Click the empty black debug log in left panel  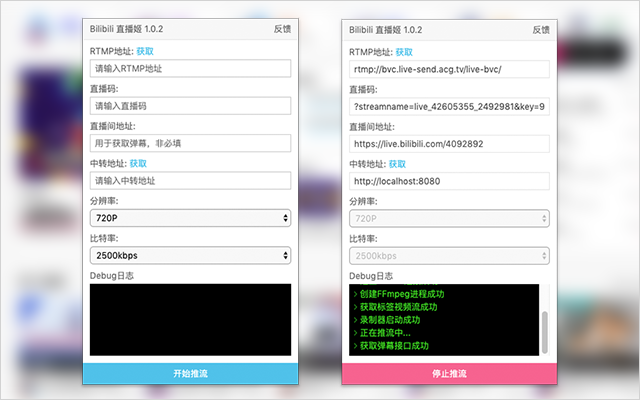[190, 320]
